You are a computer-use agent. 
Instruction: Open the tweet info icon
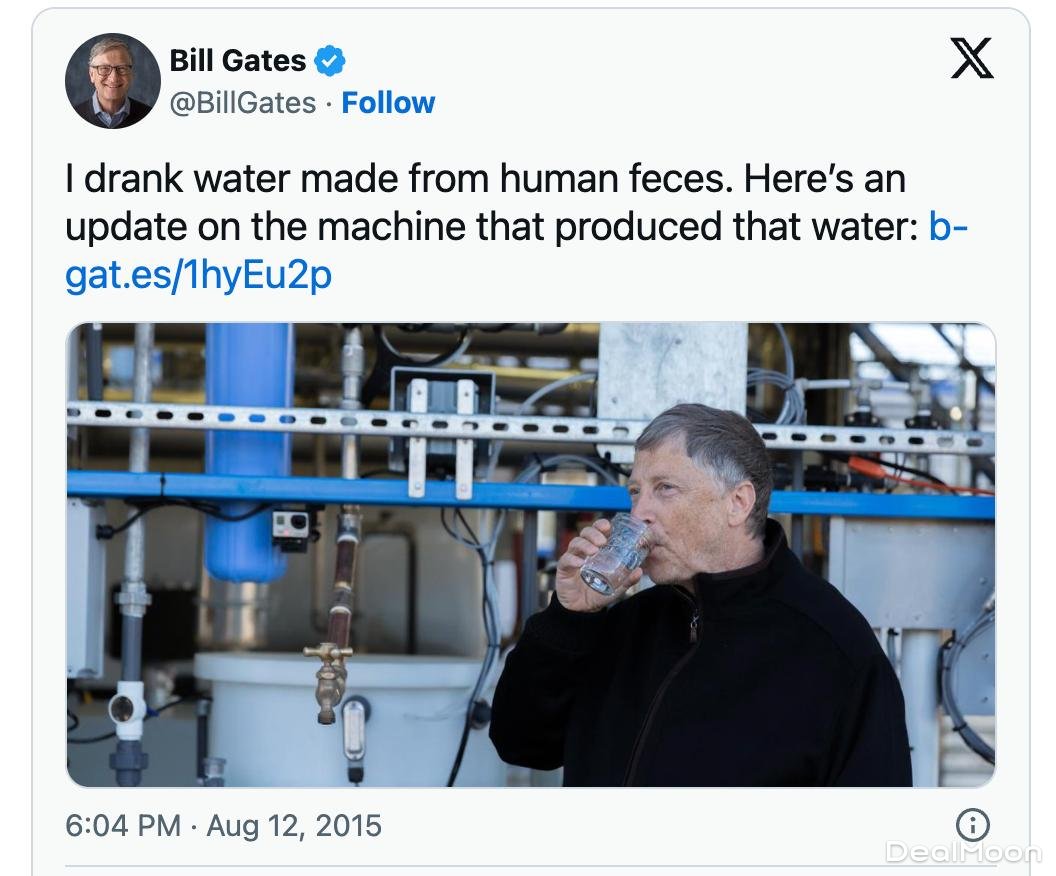[x=972, y=825]
